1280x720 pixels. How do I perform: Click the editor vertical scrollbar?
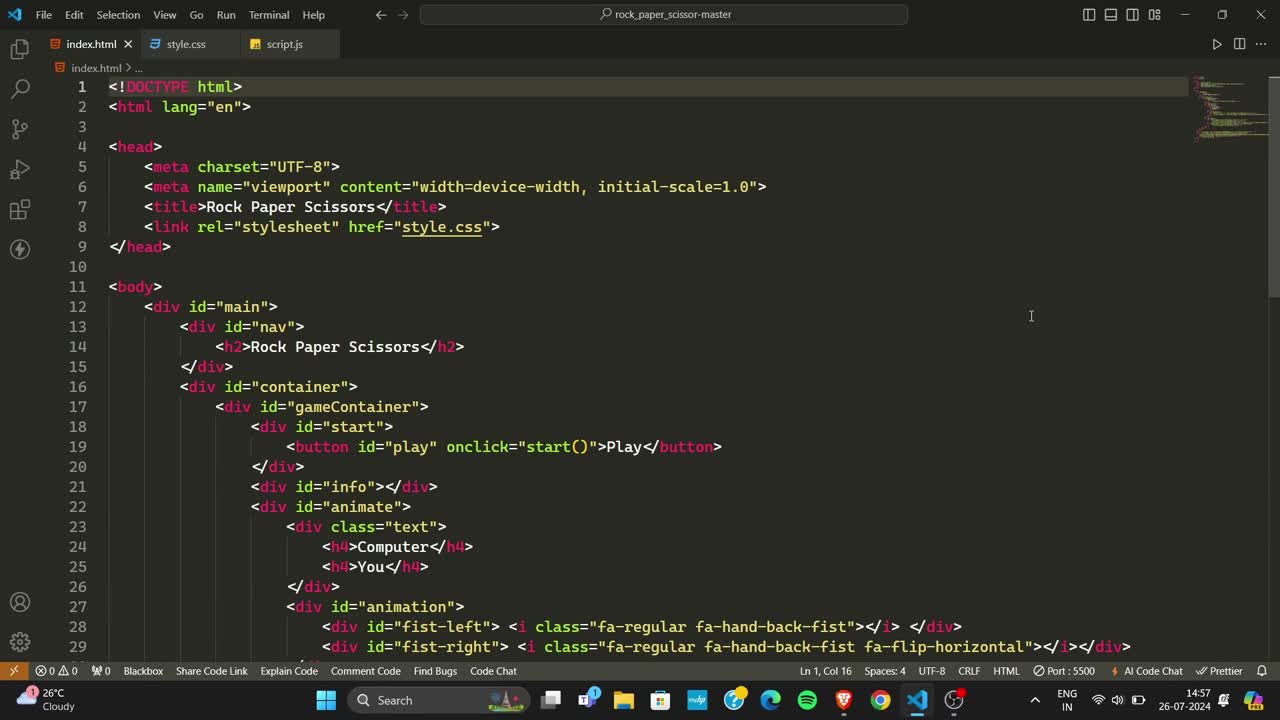pos(1274,187)
